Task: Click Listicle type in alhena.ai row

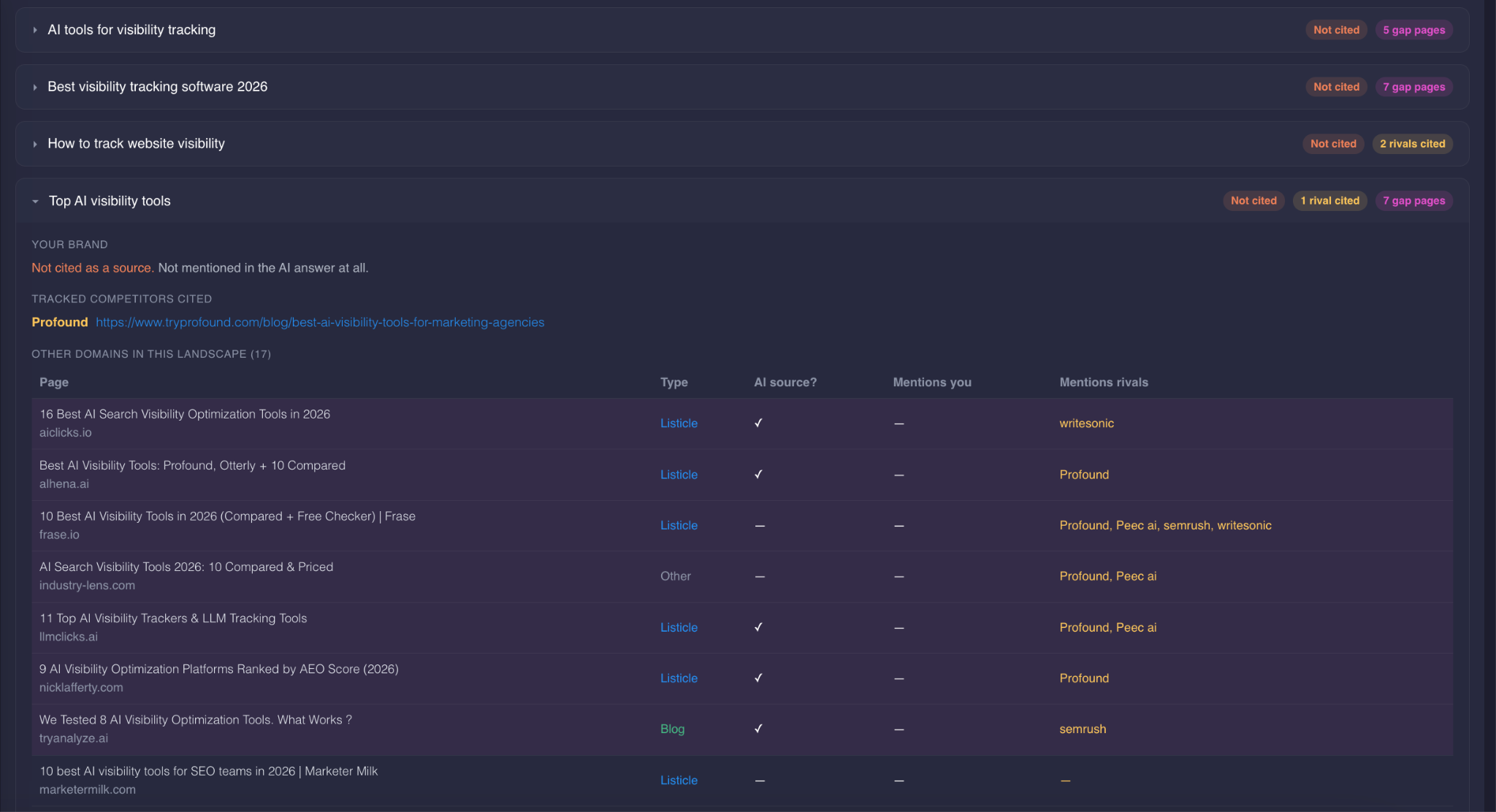Action: tap(679, 475)
